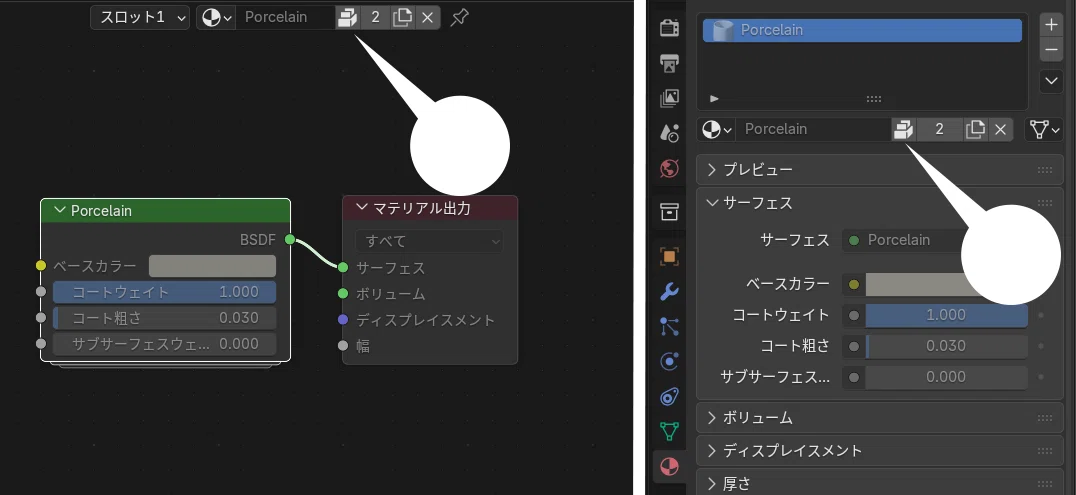Expand slot list filter triangle
Image resolution: width=1076 pixels, height=495 pixels.
point(714,99)
